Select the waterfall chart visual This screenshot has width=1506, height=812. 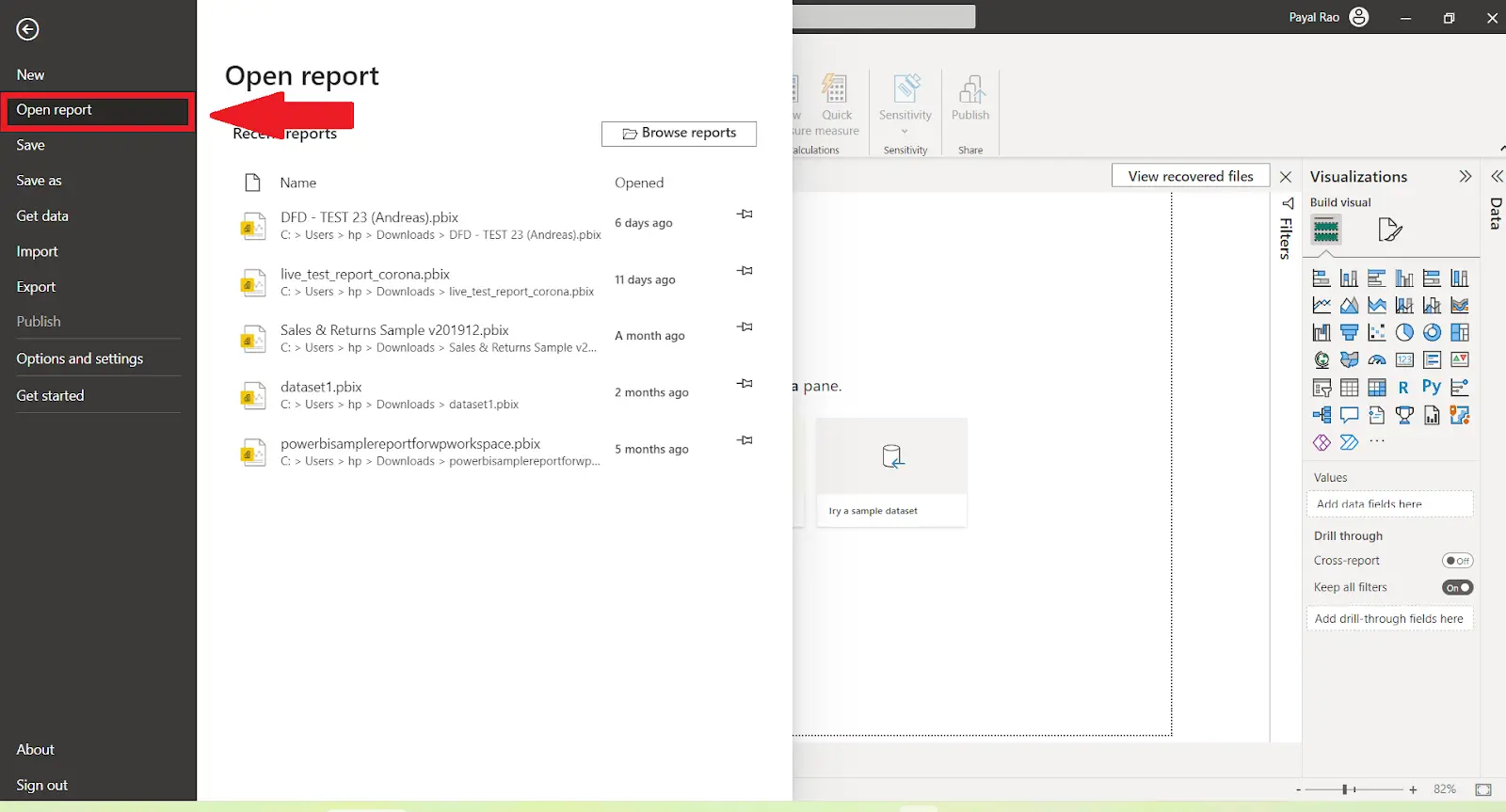pos(1322,333)
